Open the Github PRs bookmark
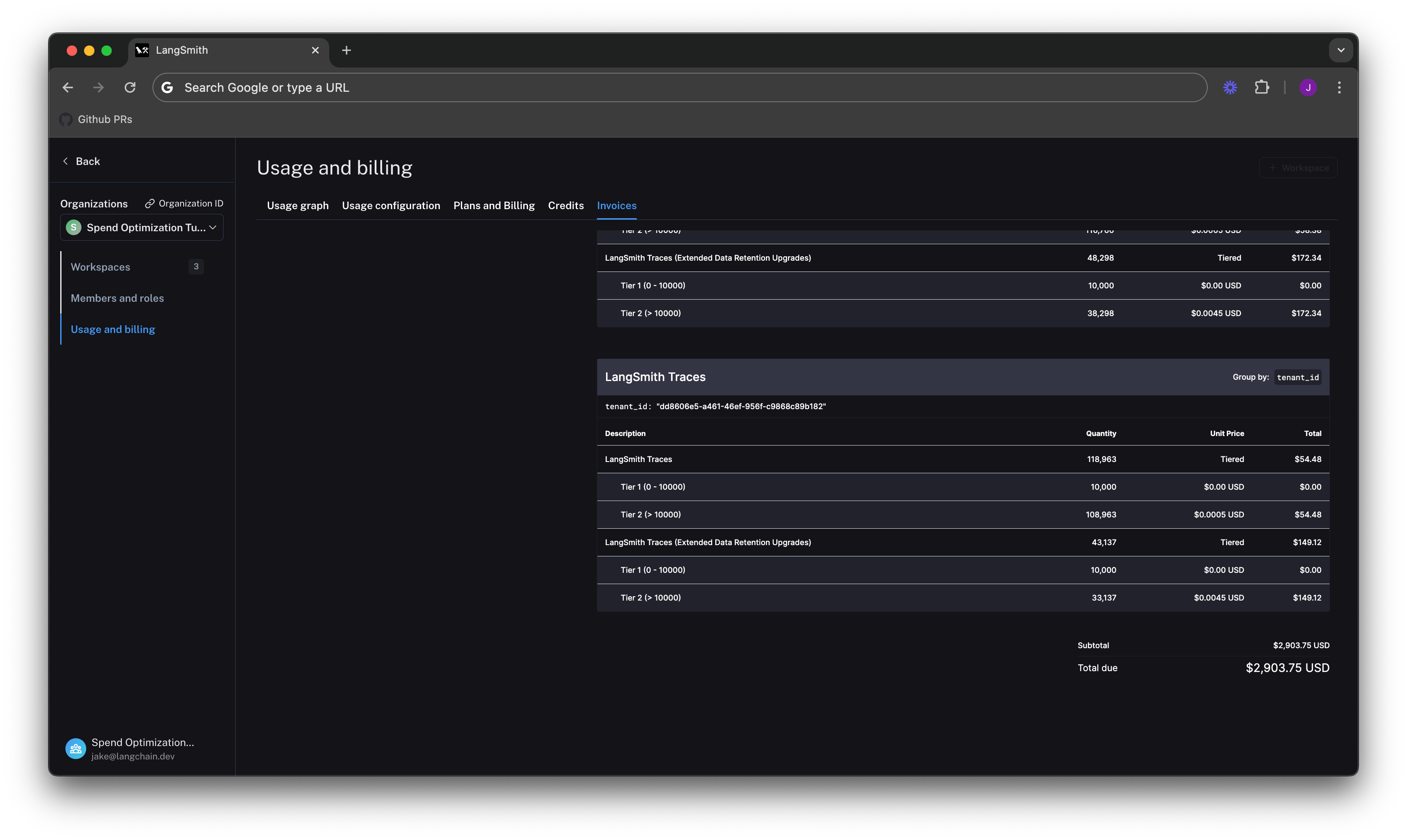This screenshot has height=840, width=1407. click(x=96, y=120)
